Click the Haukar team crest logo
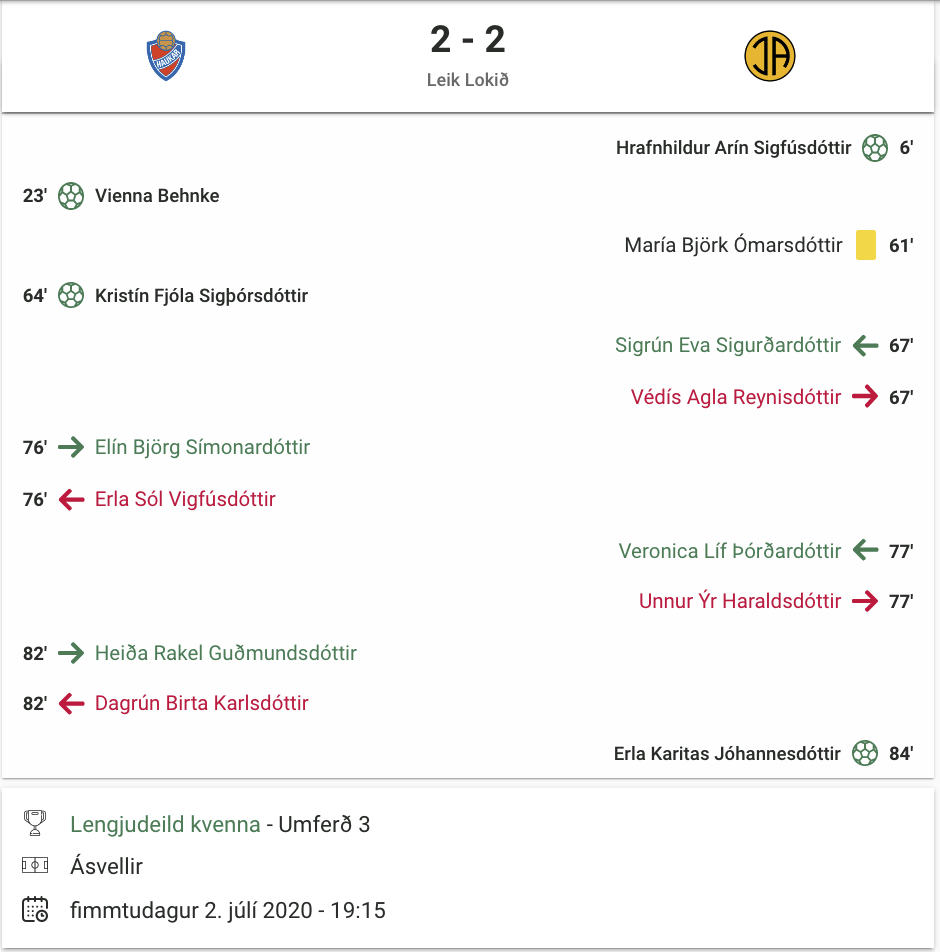The height and width of the screenshot is (952, 940). (x=166, y=56)
